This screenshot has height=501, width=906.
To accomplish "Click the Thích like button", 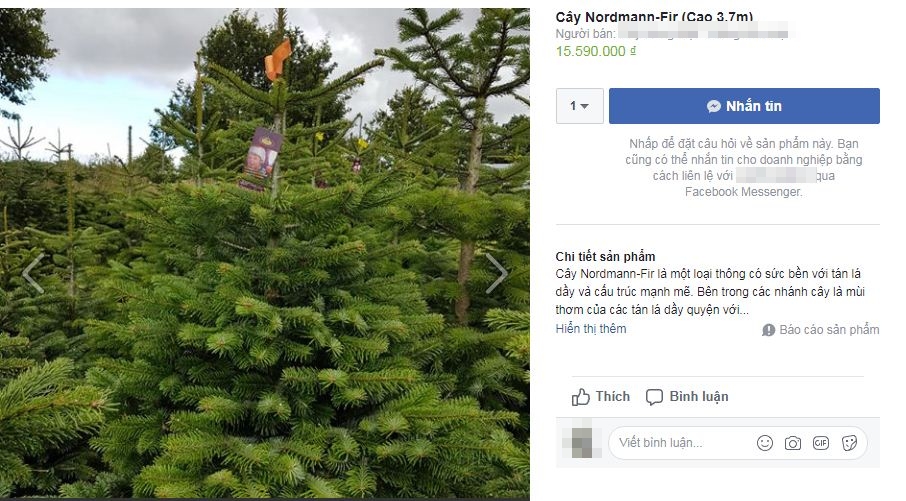I will 601,397.
